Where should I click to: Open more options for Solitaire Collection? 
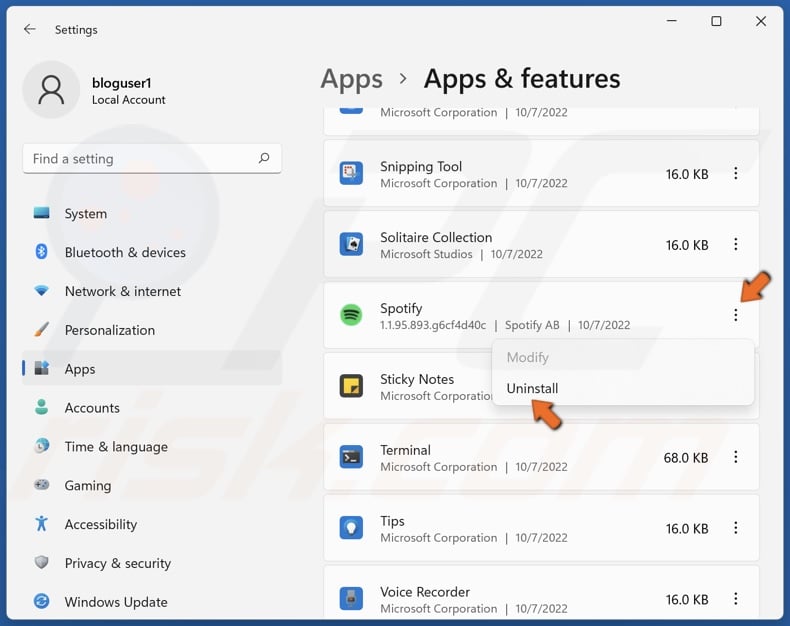click(735, 245)
